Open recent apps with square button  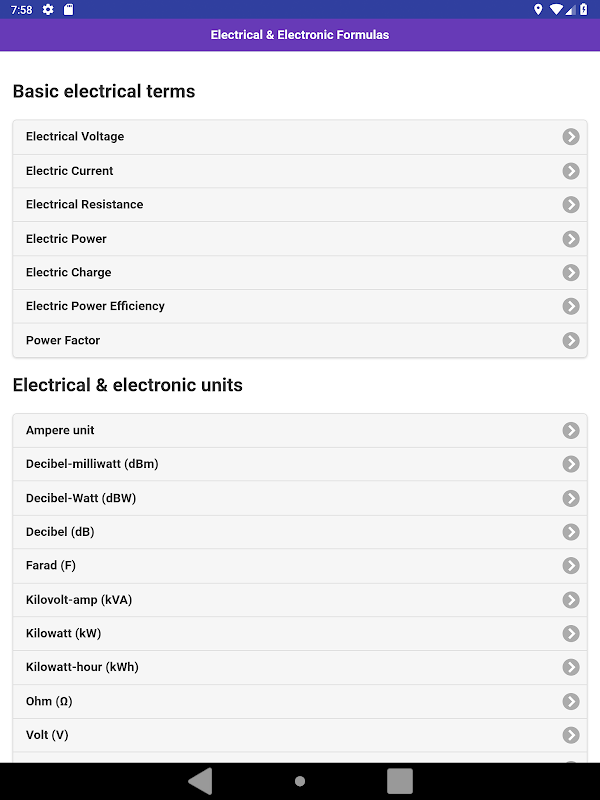tap(400, 781)
